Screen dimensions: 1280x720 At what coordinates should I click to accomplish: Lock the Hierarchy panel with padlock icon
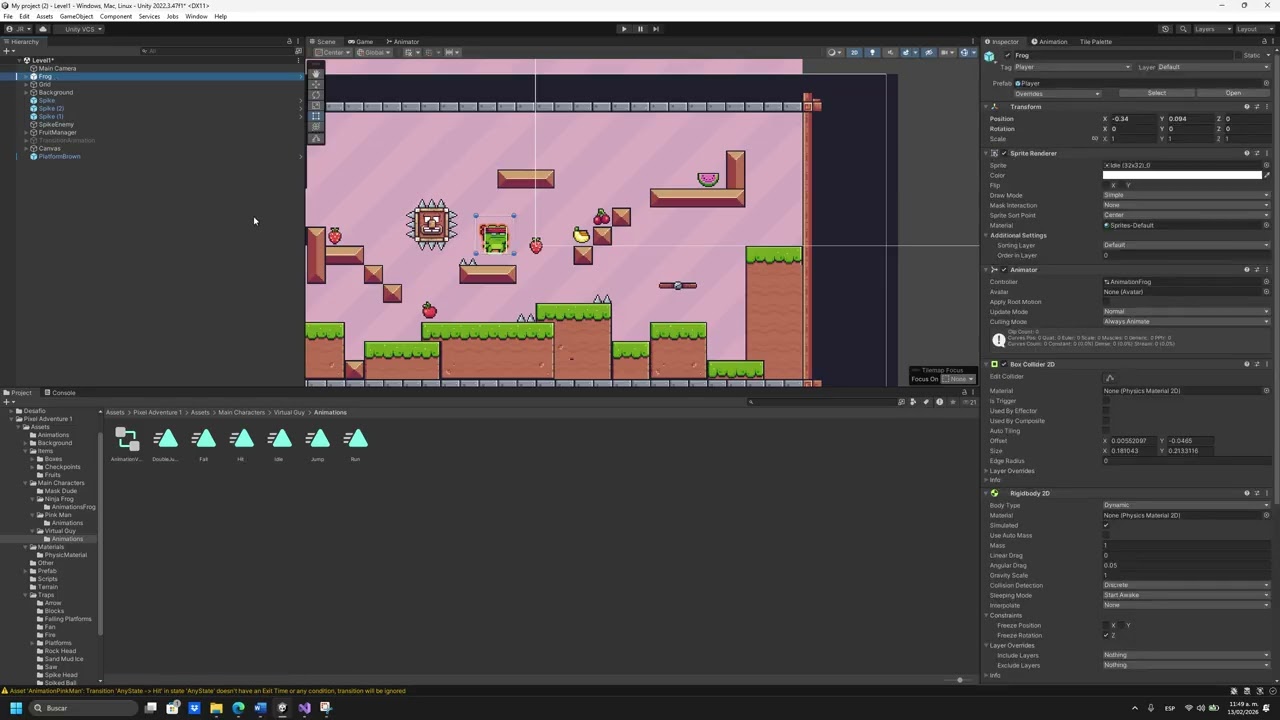[x=289, y=41]
